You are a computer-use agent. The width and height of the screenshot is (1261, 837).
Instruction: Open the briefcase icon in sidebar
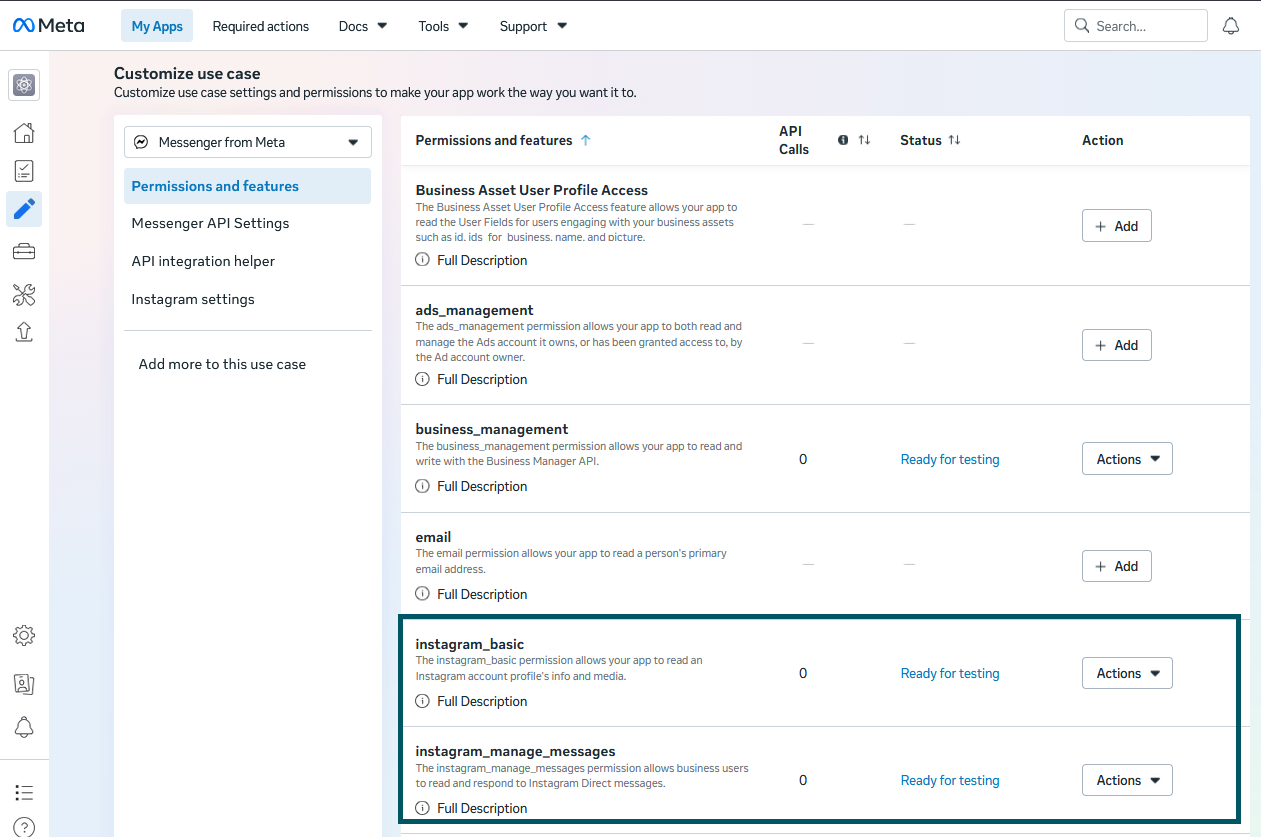25,251
